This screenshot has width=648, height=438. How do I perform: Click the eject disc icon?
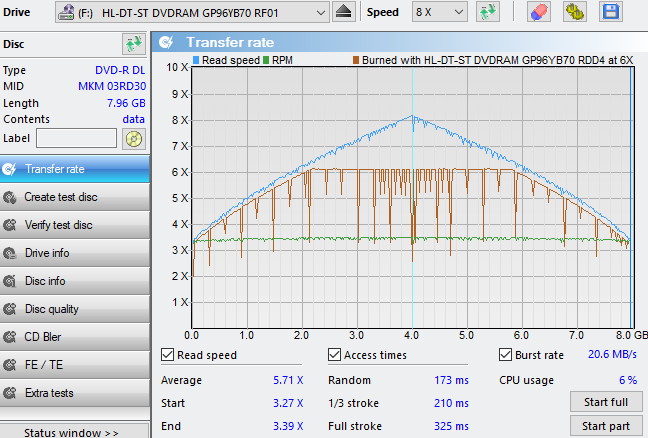click(343, 11)
